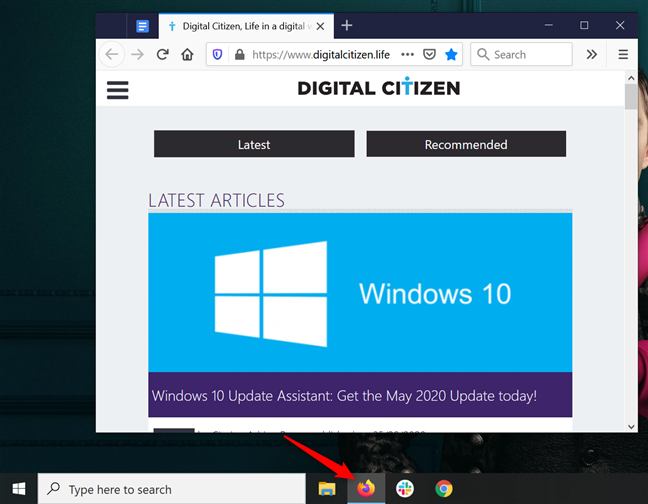This screenshot has height=504, width=648.
Task: Click the page scrollbar down arrow
Action: pyautogui.click(x=631, y=427)
